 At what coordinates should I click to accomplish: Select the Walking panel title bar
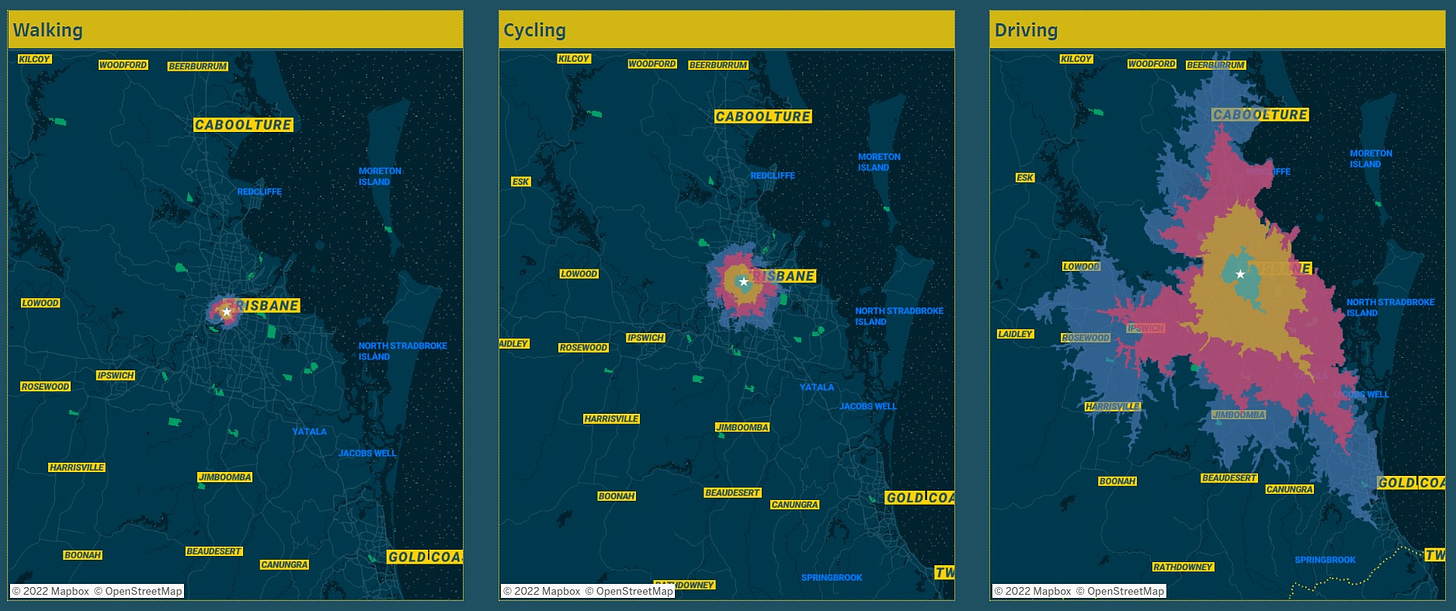point(236,29)
